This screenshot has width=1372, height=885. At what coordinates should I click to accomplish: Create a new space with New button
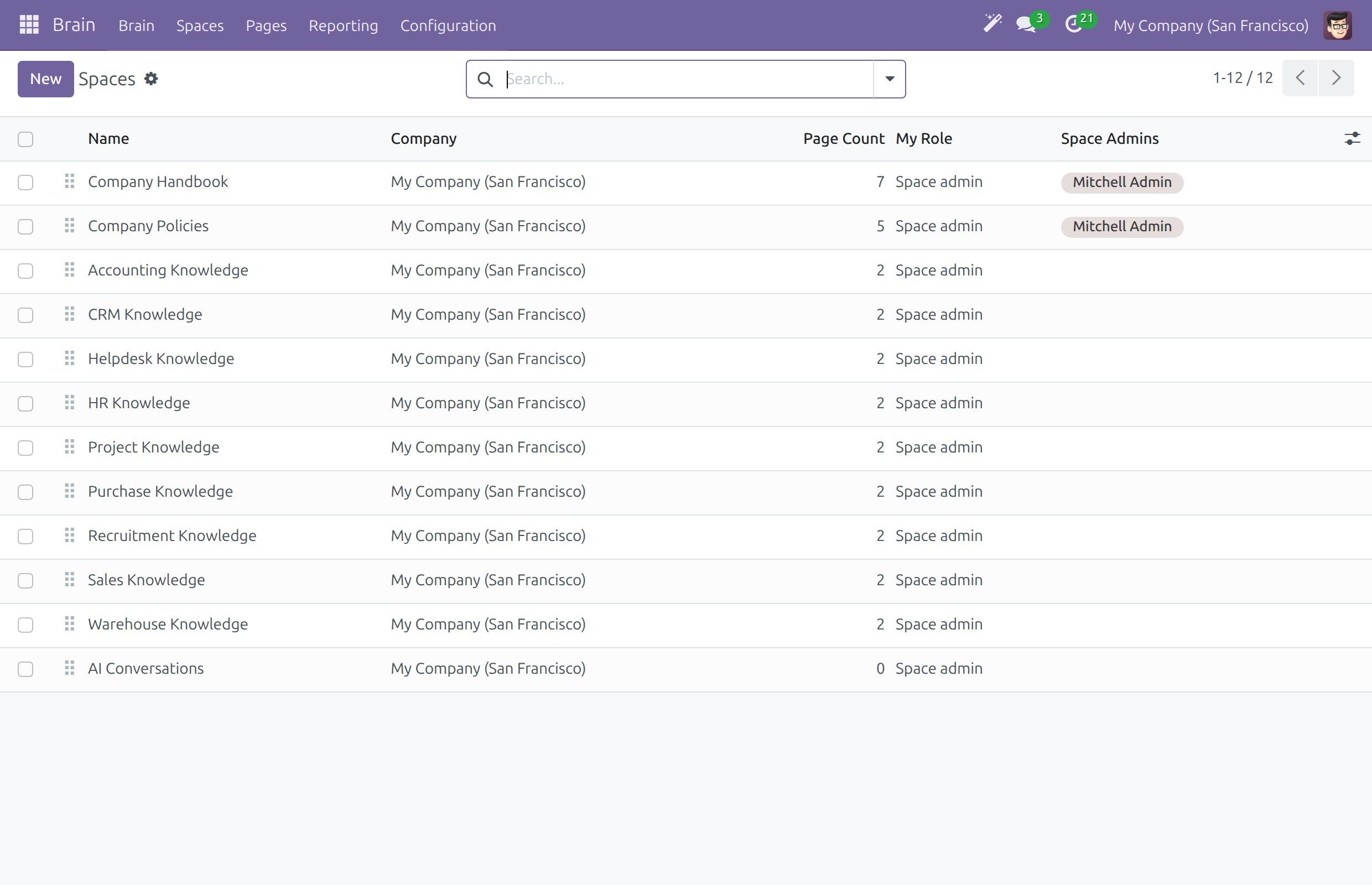click(45, 79)
